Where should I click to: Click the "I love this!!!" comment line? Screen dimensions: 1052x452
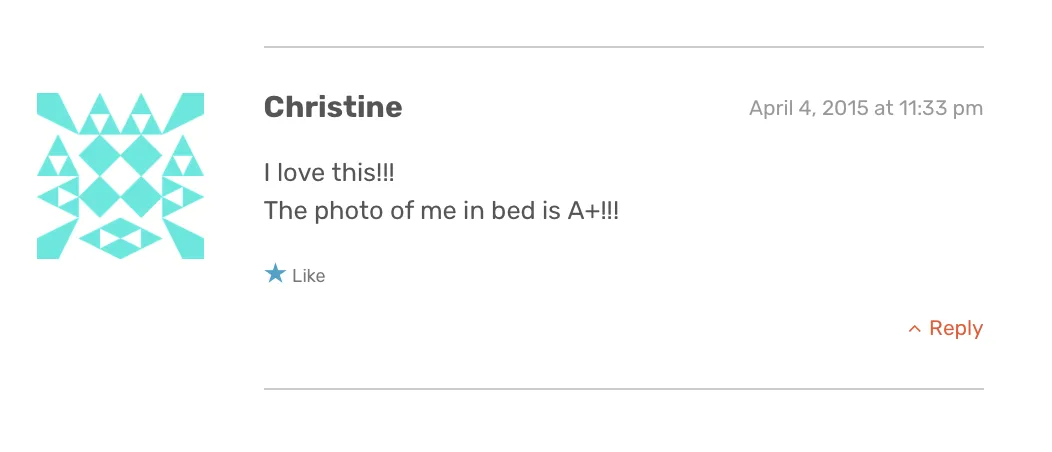tap(329, 173)
